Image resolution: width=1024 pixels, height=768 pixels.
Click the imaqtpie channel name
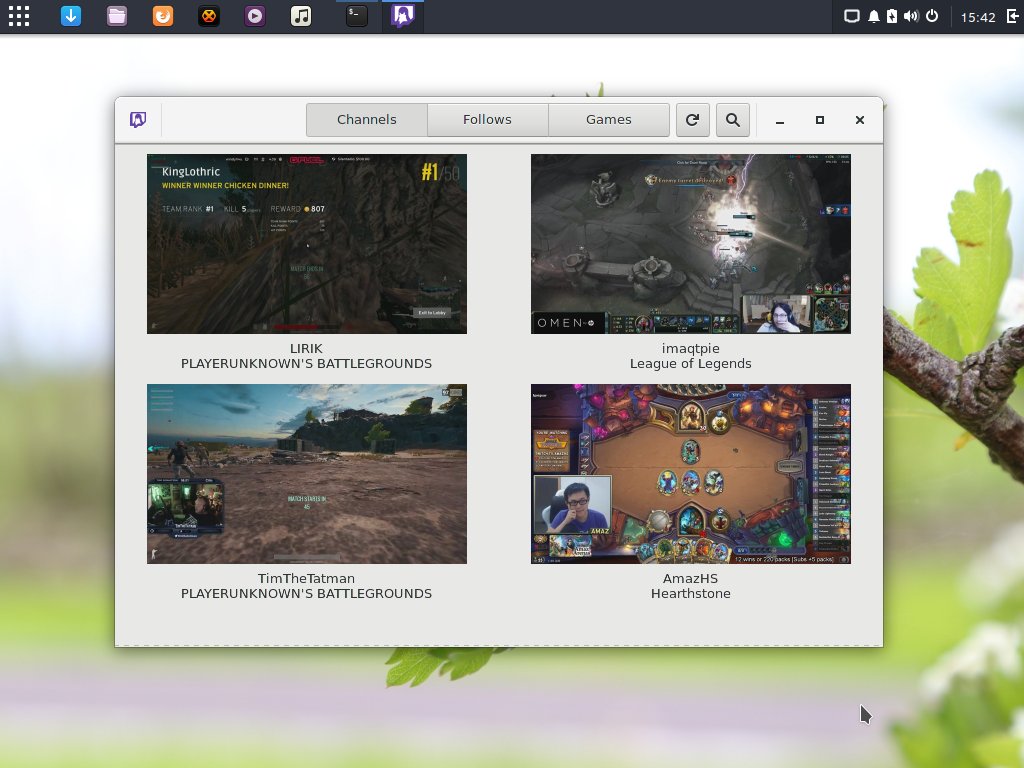690,349
